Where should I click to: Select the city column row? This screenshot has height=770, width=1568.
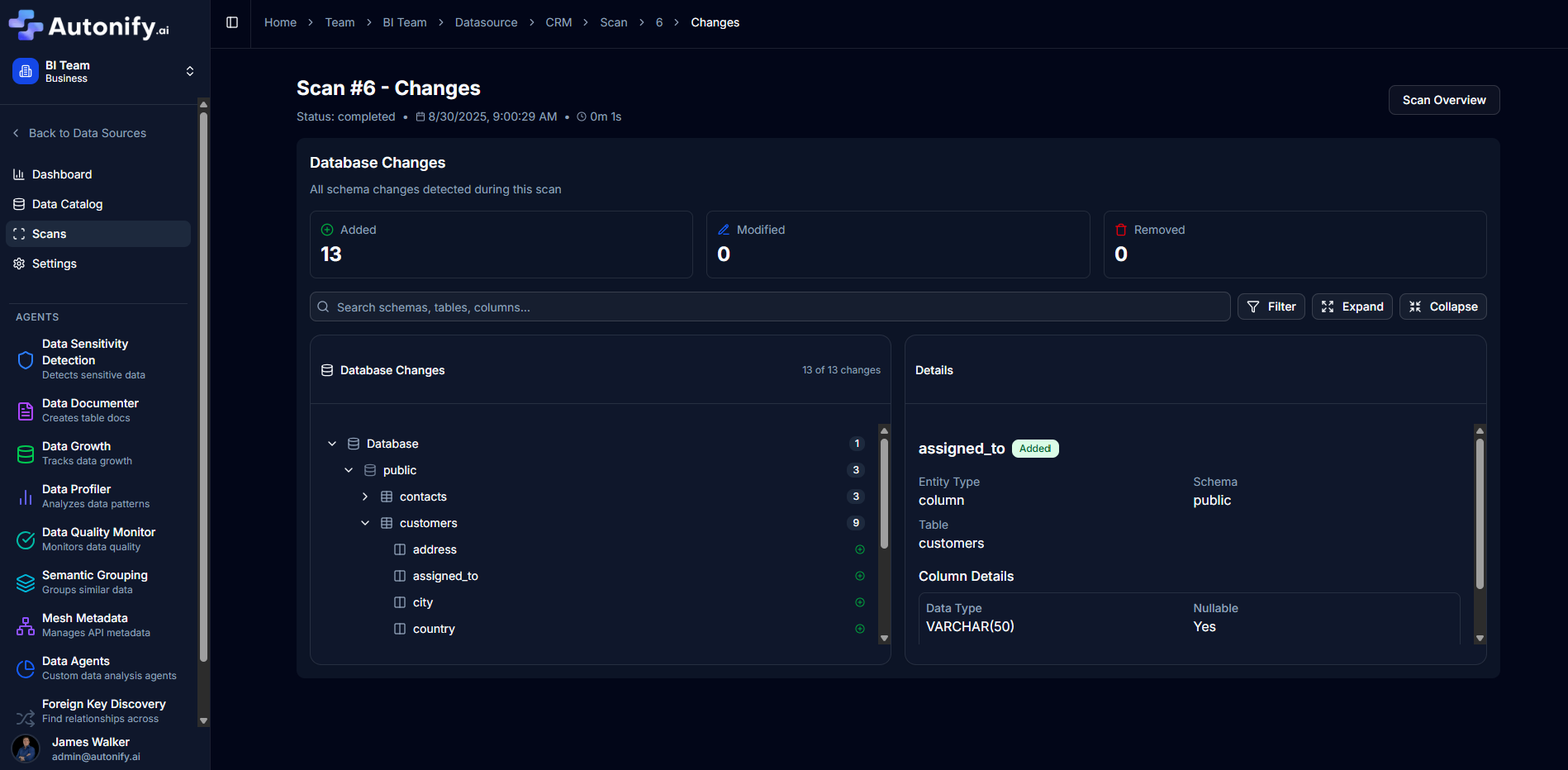[x=630, y=602]
